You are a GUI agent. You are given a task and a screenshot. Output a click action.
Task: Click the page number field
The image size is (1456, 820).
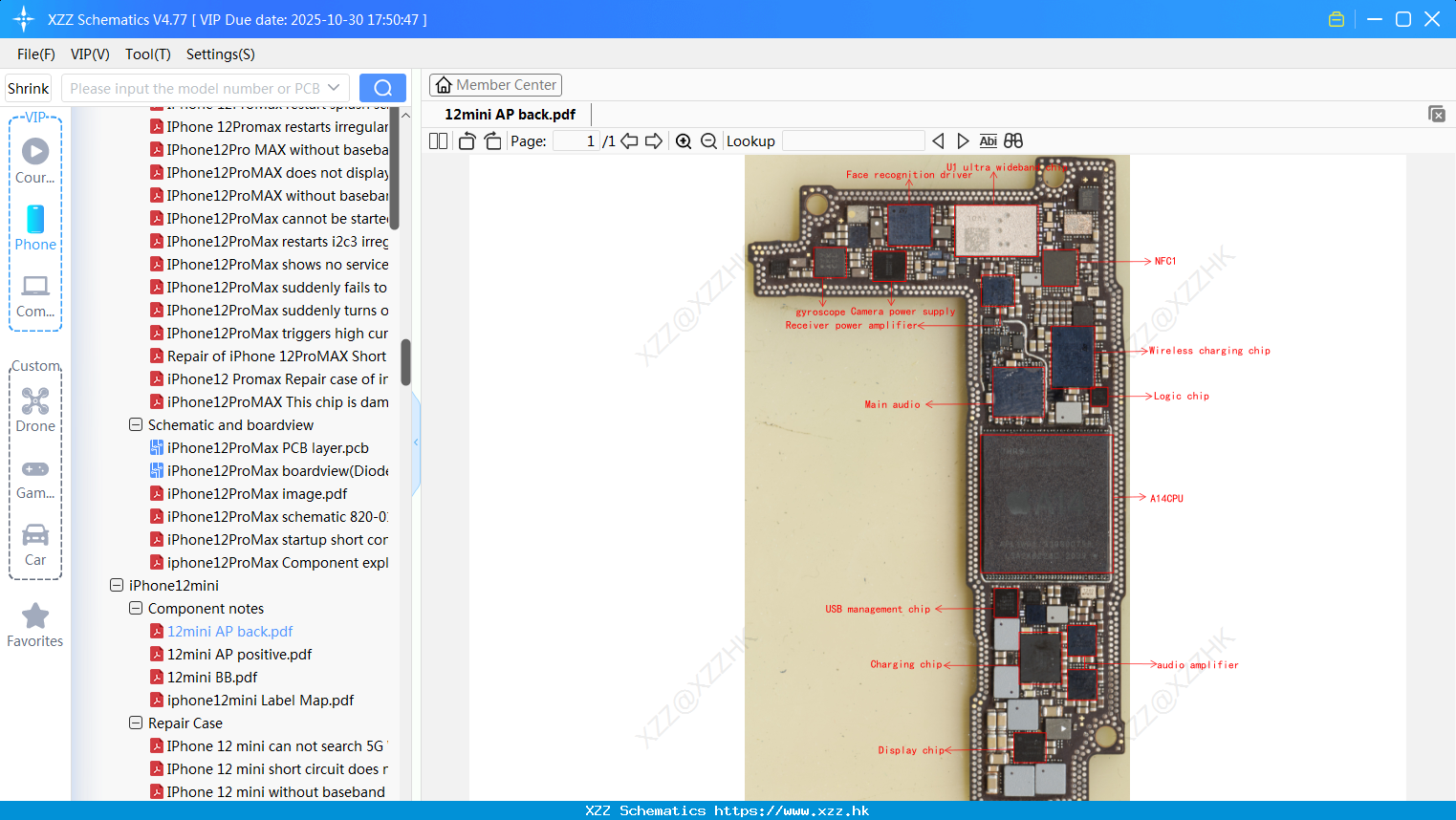576,140
